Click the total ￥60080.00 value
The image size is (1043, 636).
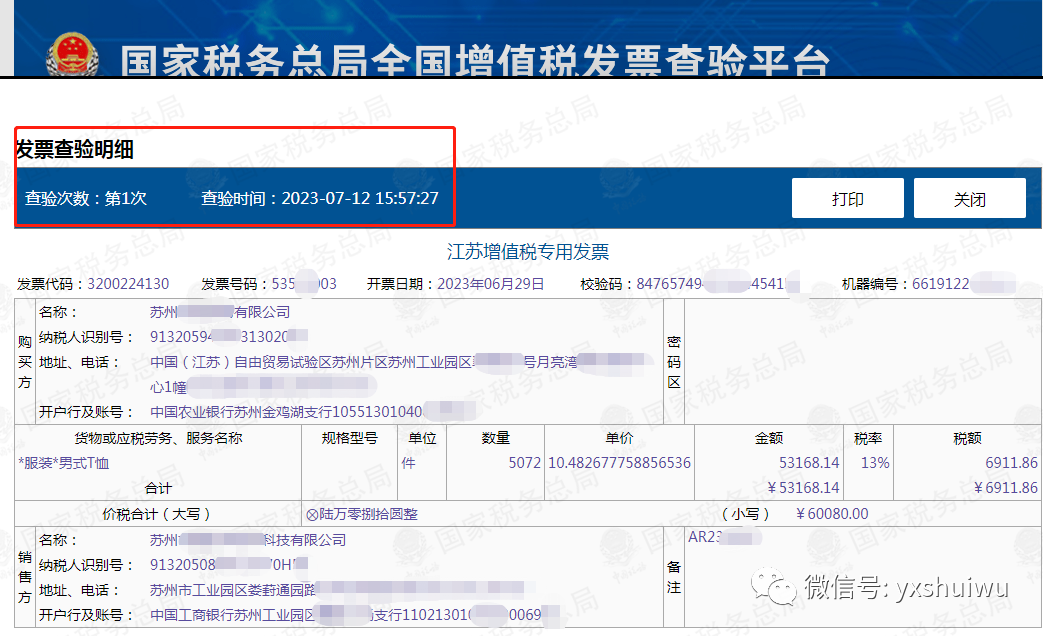coord(831,514)
